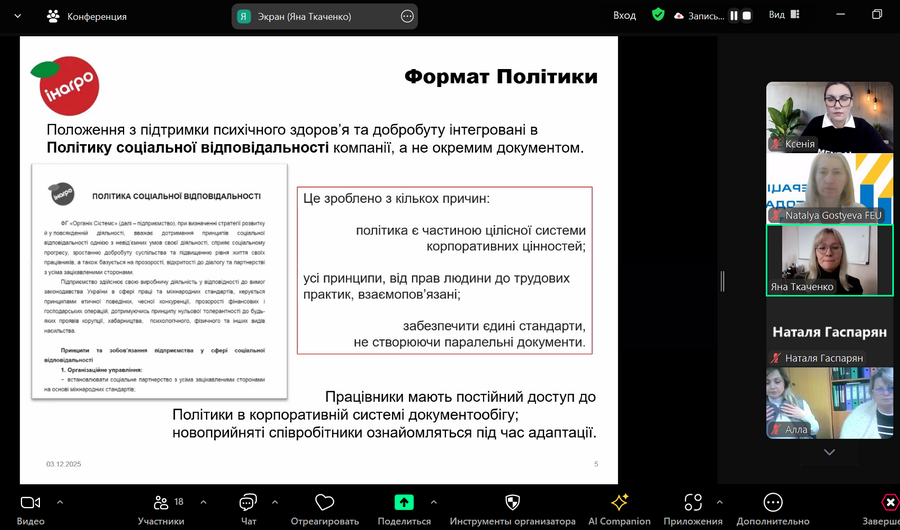
Task: Open the Дополнительно more menu
Action: click(773, 510)
